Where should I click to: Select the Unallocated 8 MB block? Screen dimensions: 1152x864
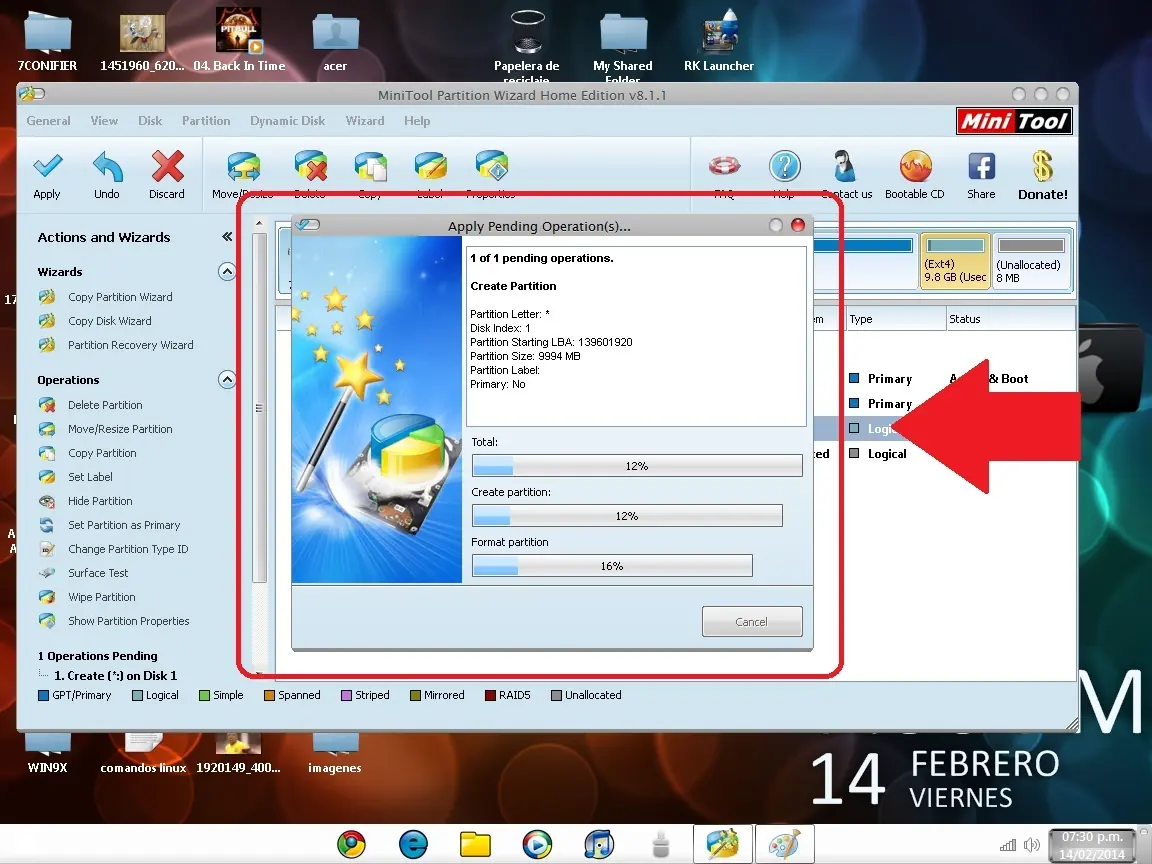(1031, 261)
